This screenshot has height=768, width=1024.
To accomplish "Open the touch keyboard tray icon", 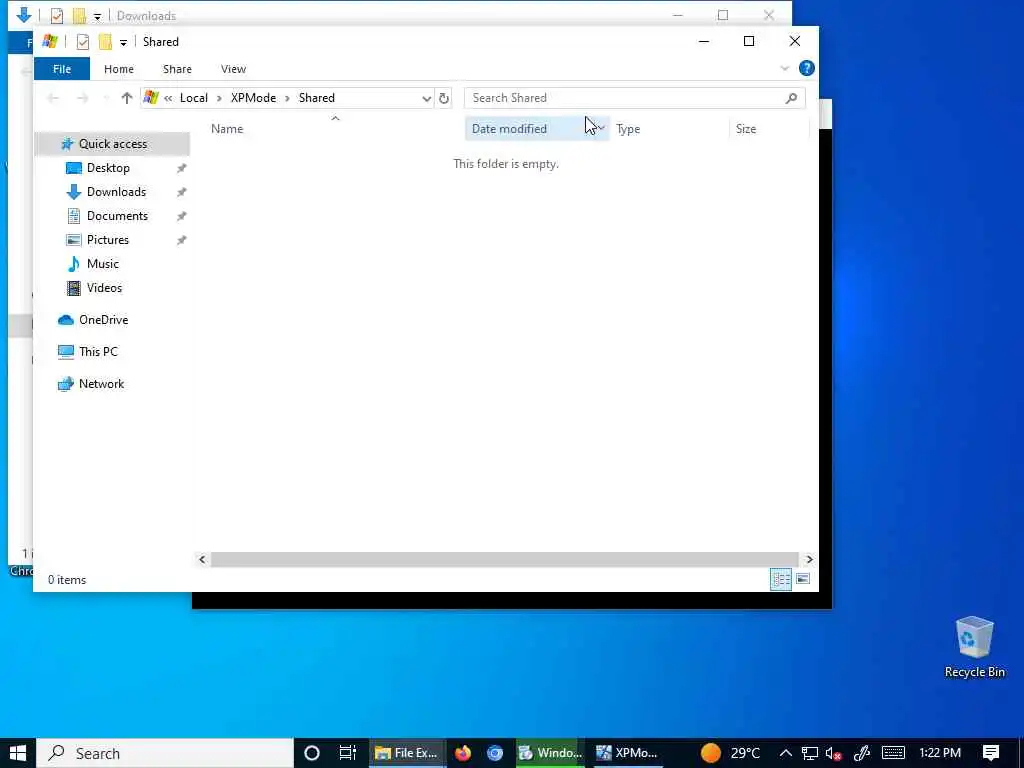I will pos(893,753).
